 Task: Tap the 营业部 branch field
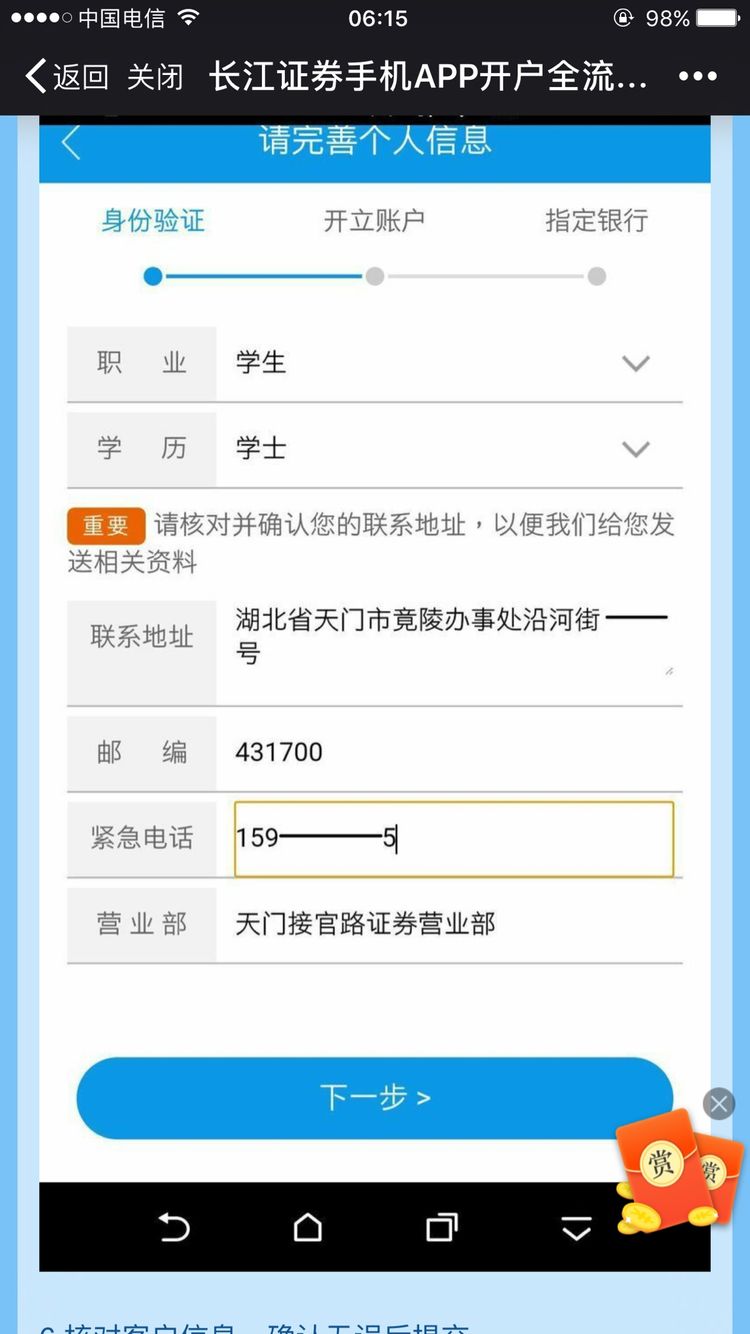[450, 924]
